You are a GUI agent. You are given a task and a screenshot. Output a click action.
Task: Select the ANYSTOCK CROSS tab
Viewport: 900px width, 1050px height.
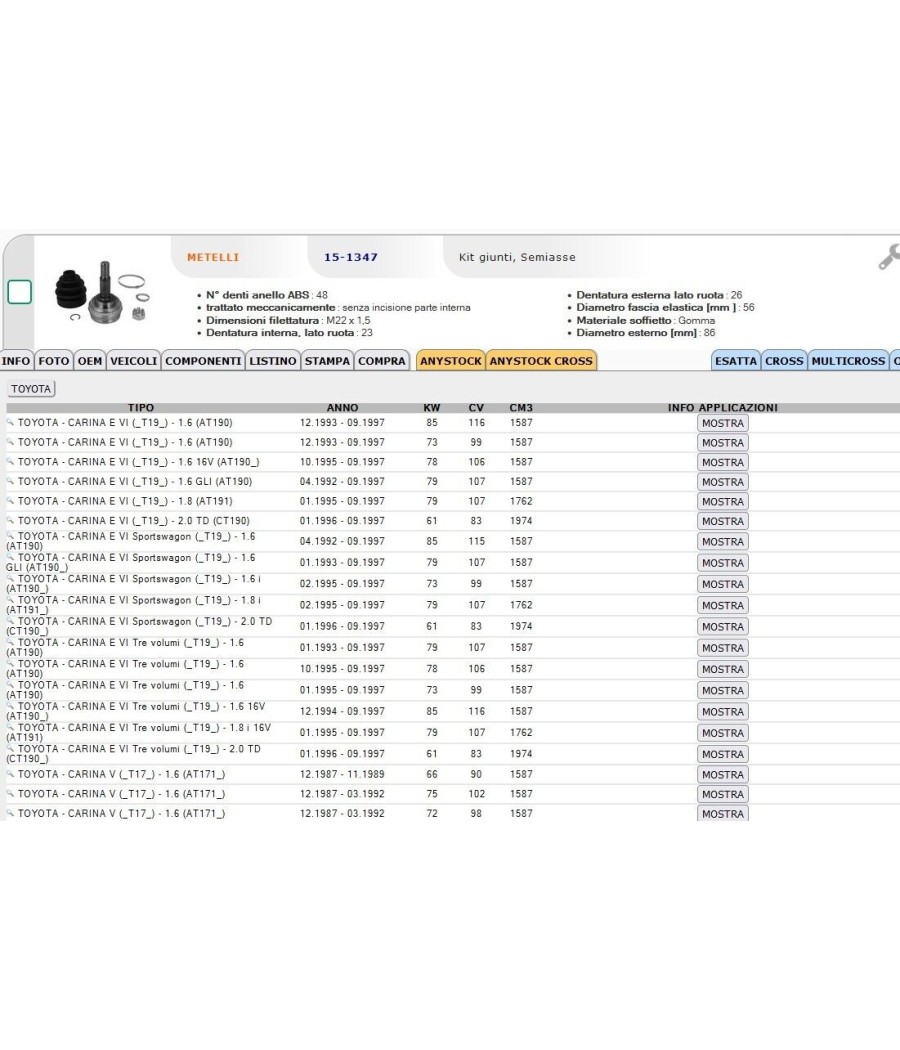(541, 361)
